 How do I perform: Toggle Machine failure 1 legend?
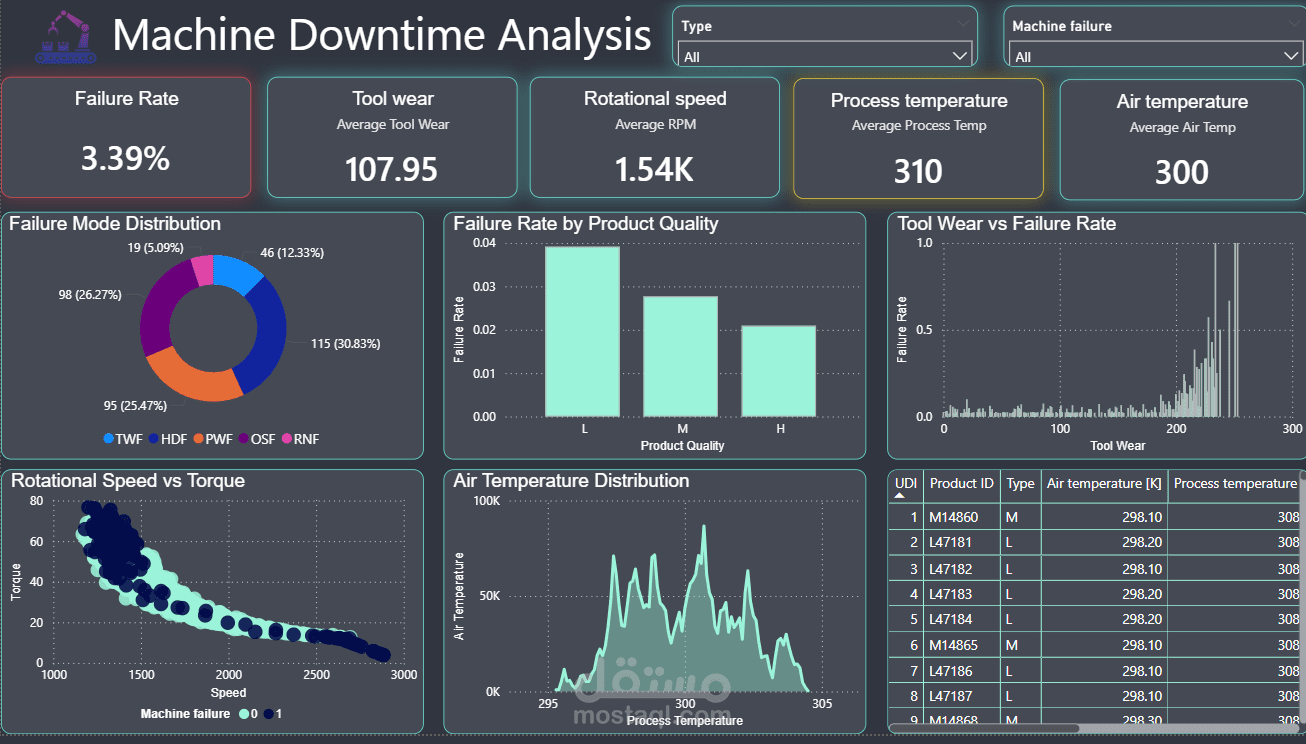[x=273, y=714]
